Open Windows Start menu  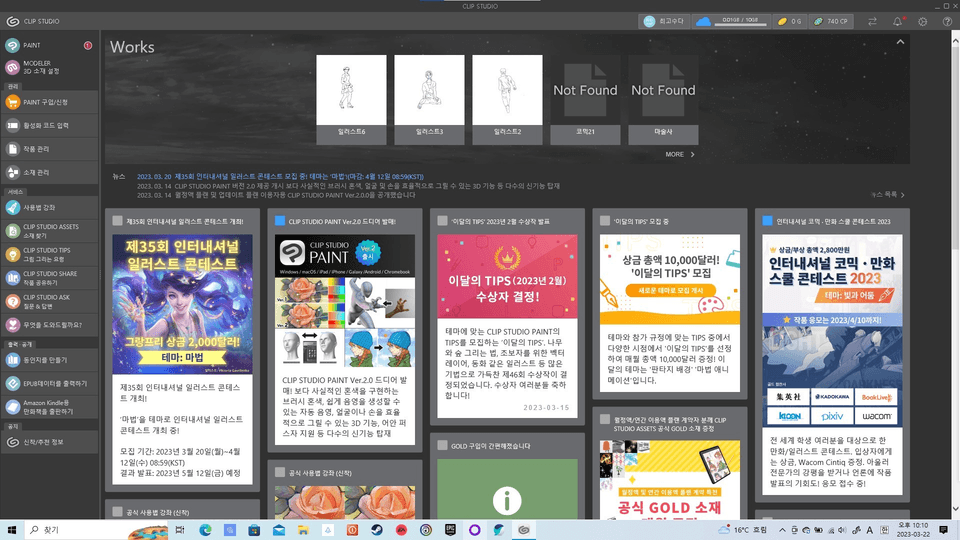12,530
